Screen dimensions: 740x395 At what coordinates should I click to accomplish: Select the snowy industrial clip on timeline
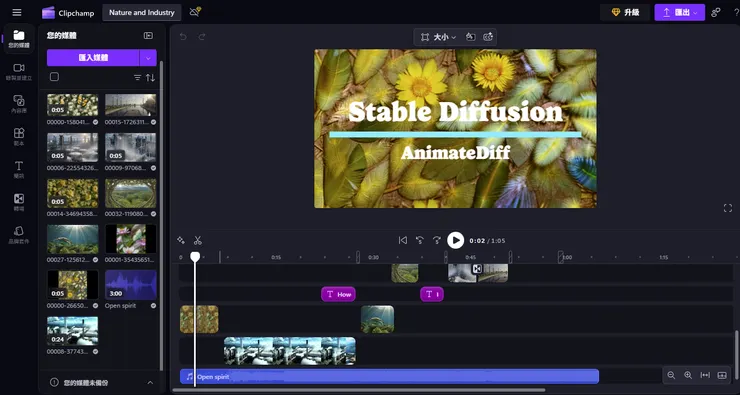coord(290,351)
